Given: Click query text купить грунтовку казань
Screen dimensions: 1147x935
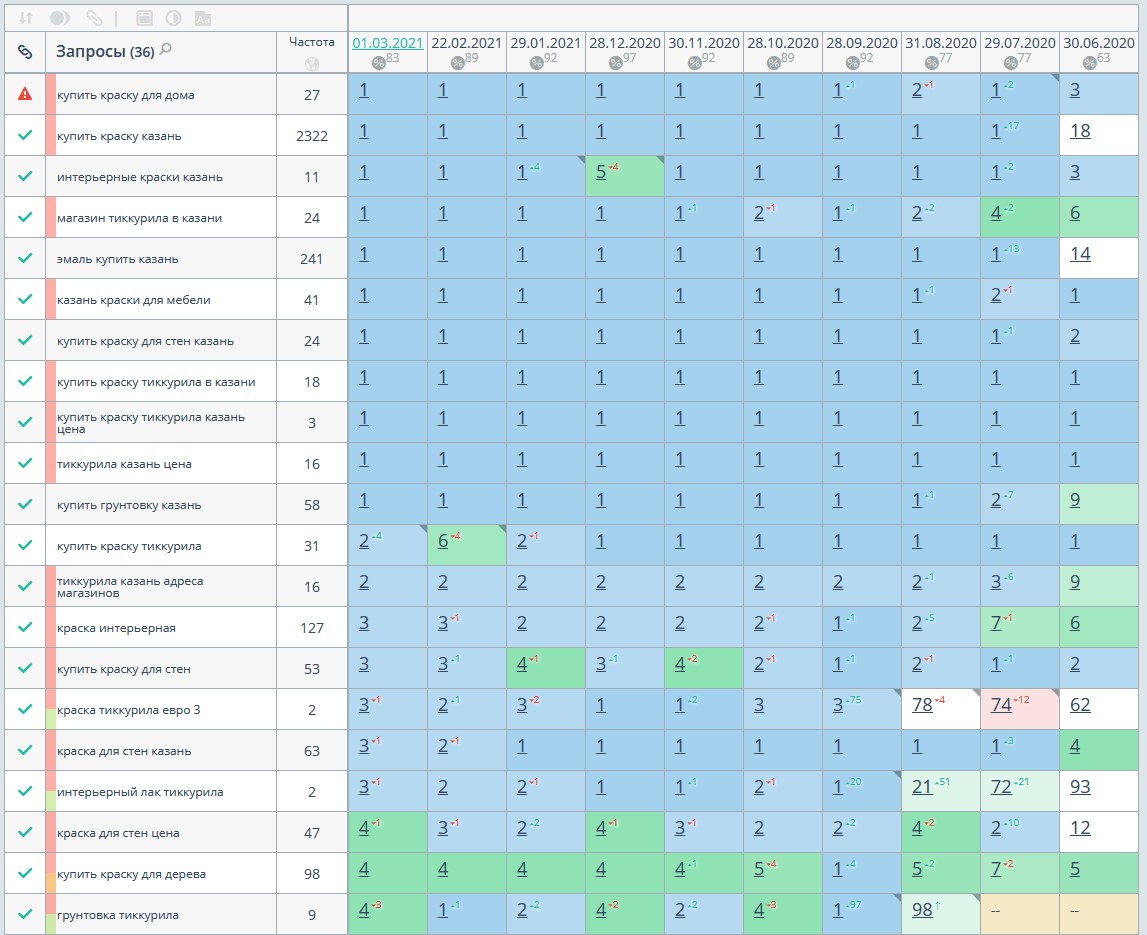Looking at the screenshot, I should point(129,505).
